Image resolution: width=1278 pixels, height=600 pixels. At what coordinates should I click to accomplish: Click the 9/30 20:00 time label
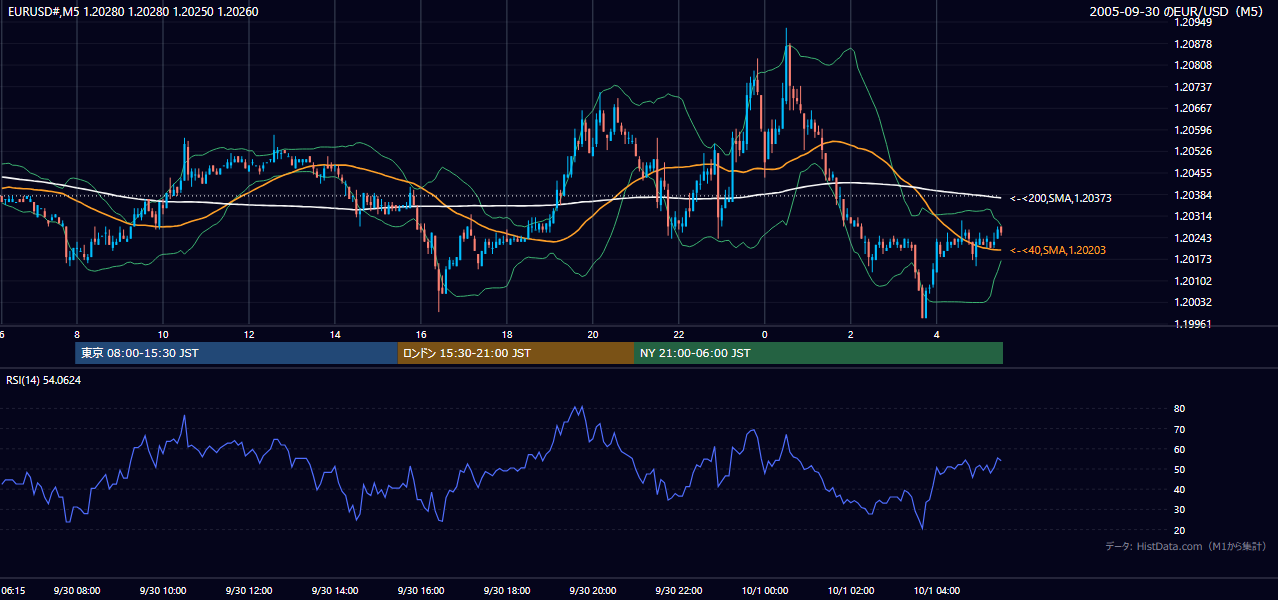[x=593, y=591]
